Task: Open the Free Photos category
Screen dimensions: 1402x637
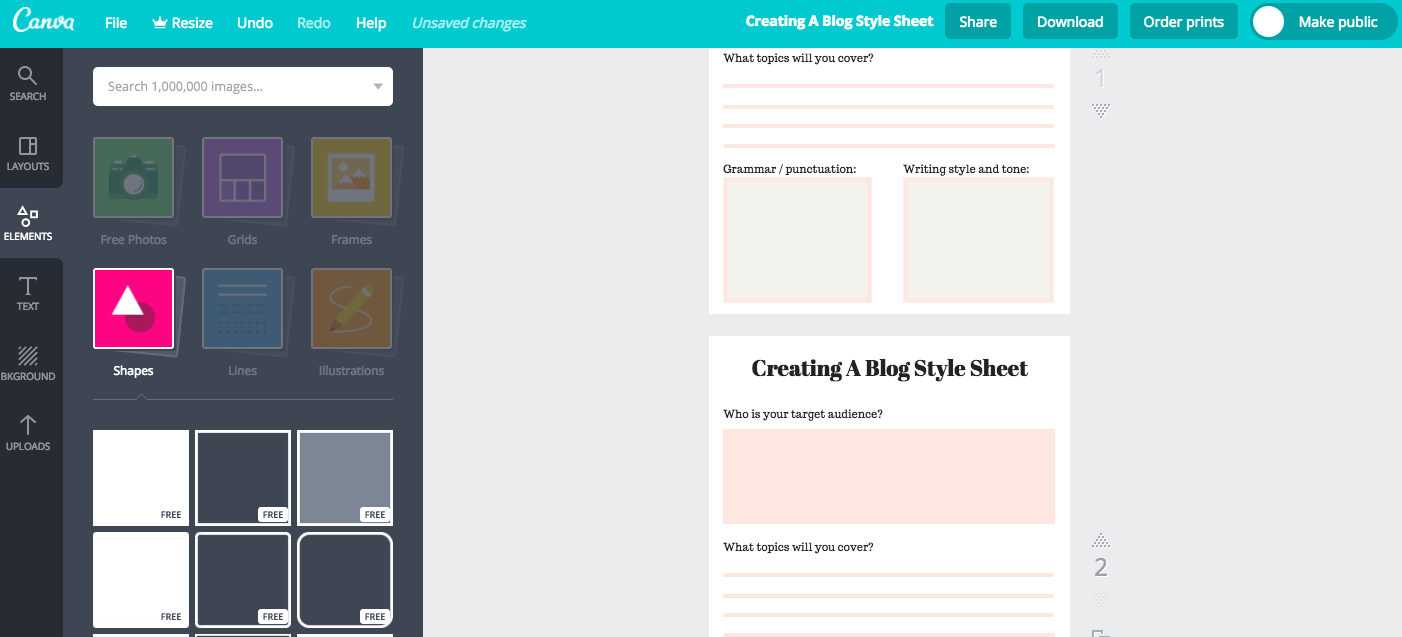Action: 133,177
